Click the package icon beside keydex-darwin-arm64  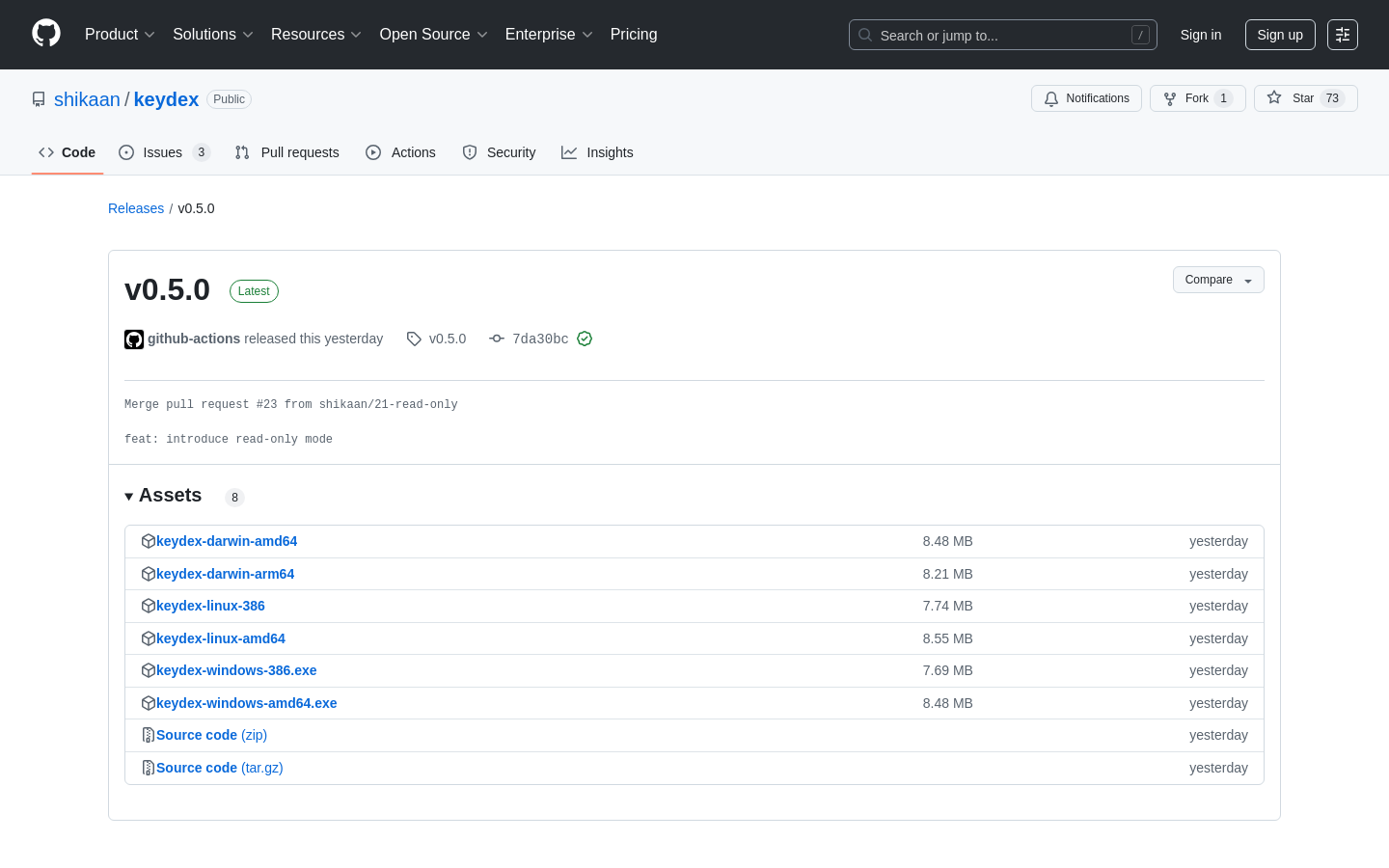coord(149,574)
